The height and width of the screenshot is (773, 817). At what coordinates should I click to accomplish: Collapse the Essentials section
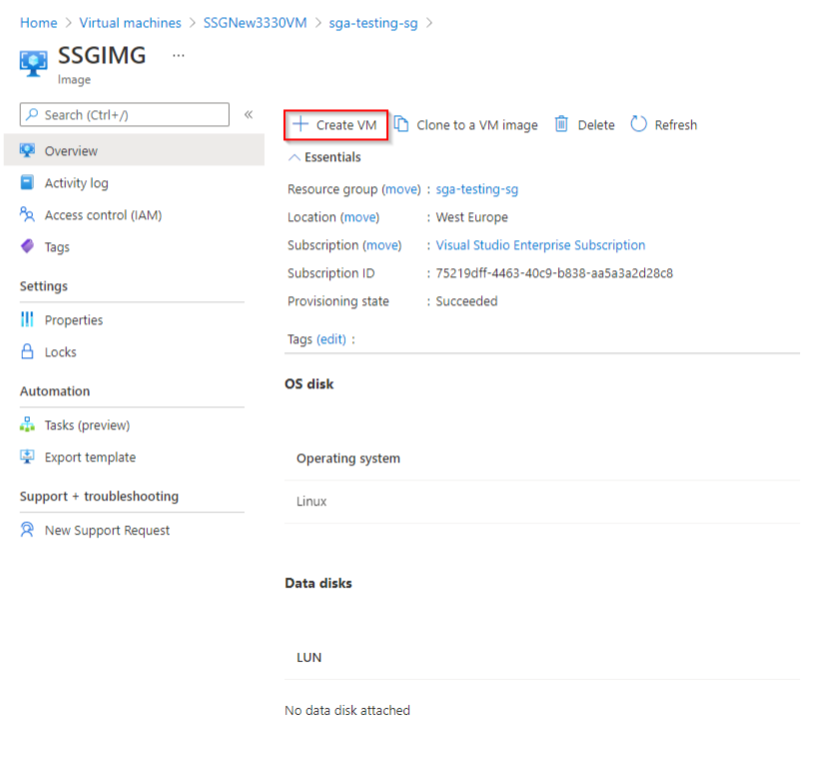tap(294, 157)
